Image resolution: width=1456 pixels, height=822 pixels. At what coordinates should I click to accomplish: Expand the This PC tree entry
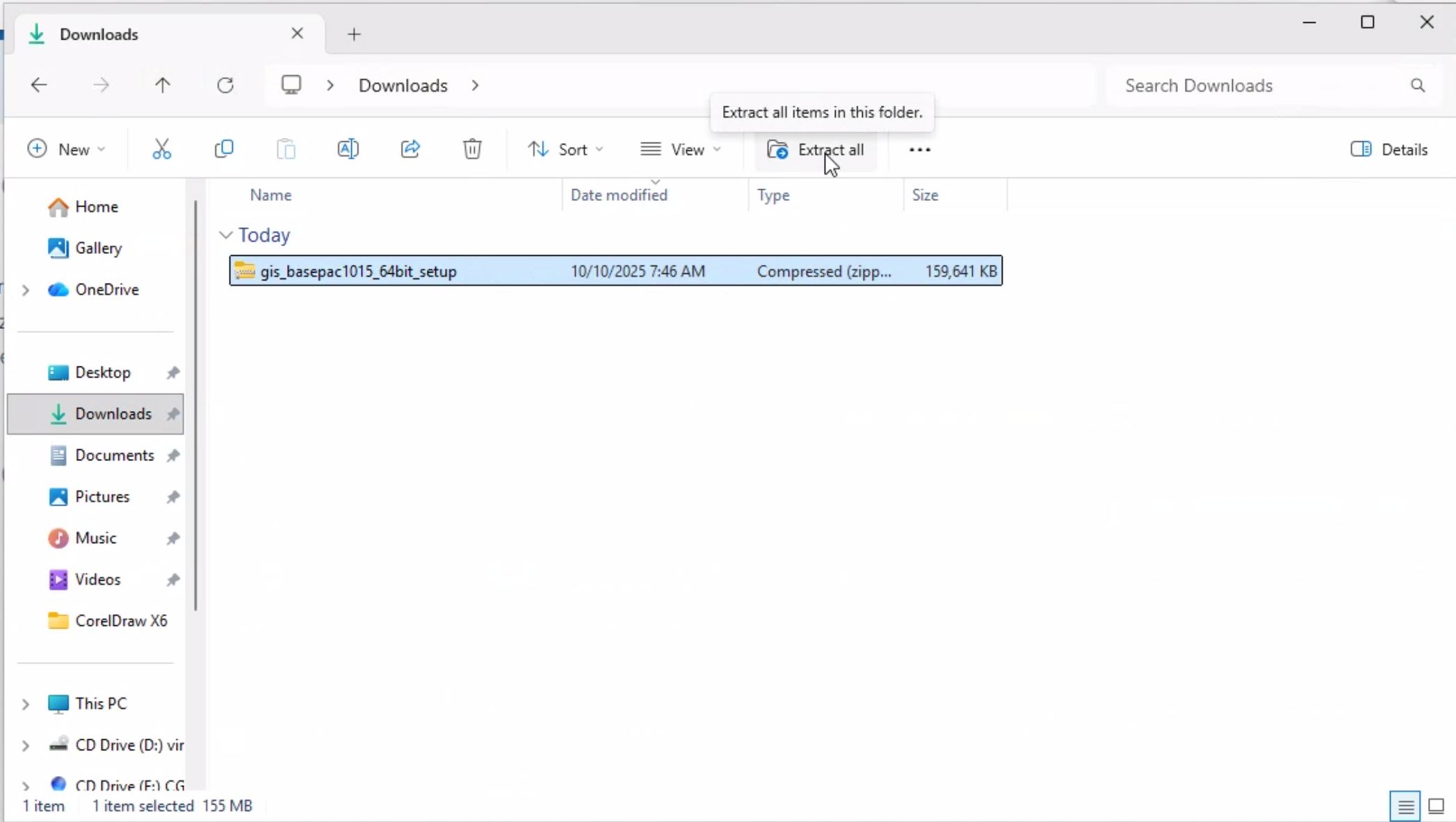pyautogui.click(x=25, y=703)
